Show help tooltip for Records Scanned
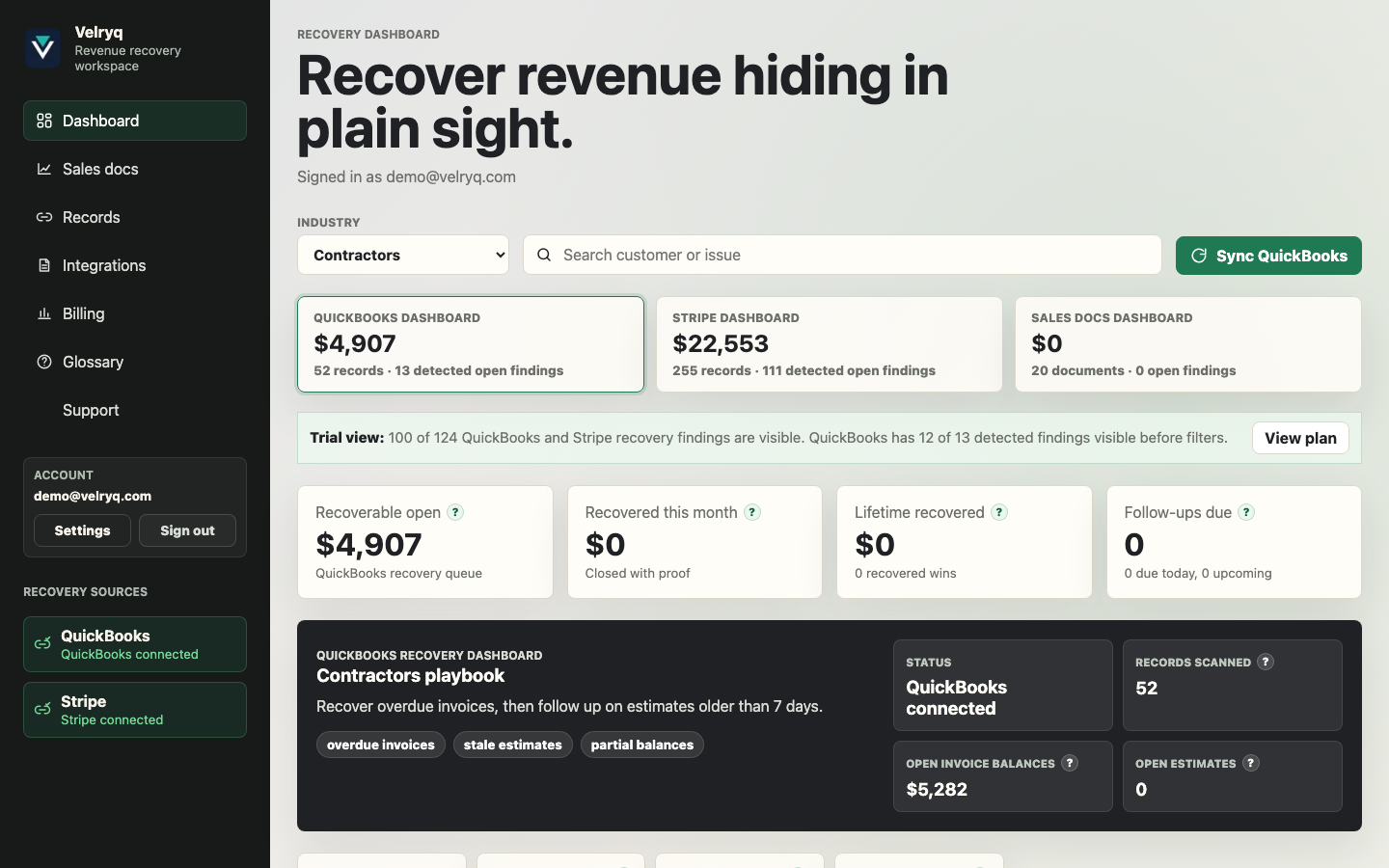Image resolution: width=1389 pixels, height=868 pixels. [x=1266, y=662]
